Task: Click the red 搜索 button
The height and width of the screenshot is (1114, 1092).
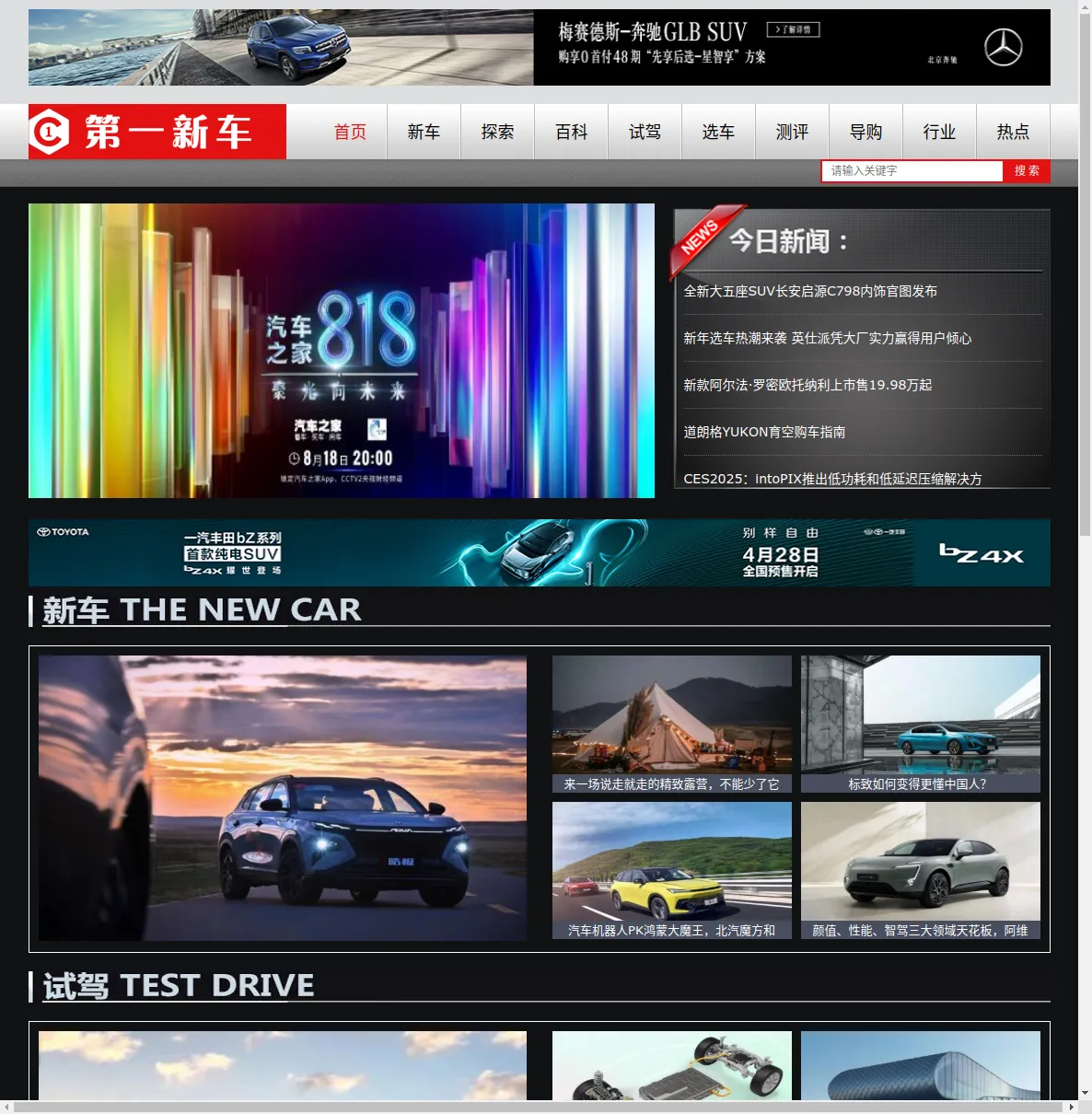Action: tap(1027, 170)
